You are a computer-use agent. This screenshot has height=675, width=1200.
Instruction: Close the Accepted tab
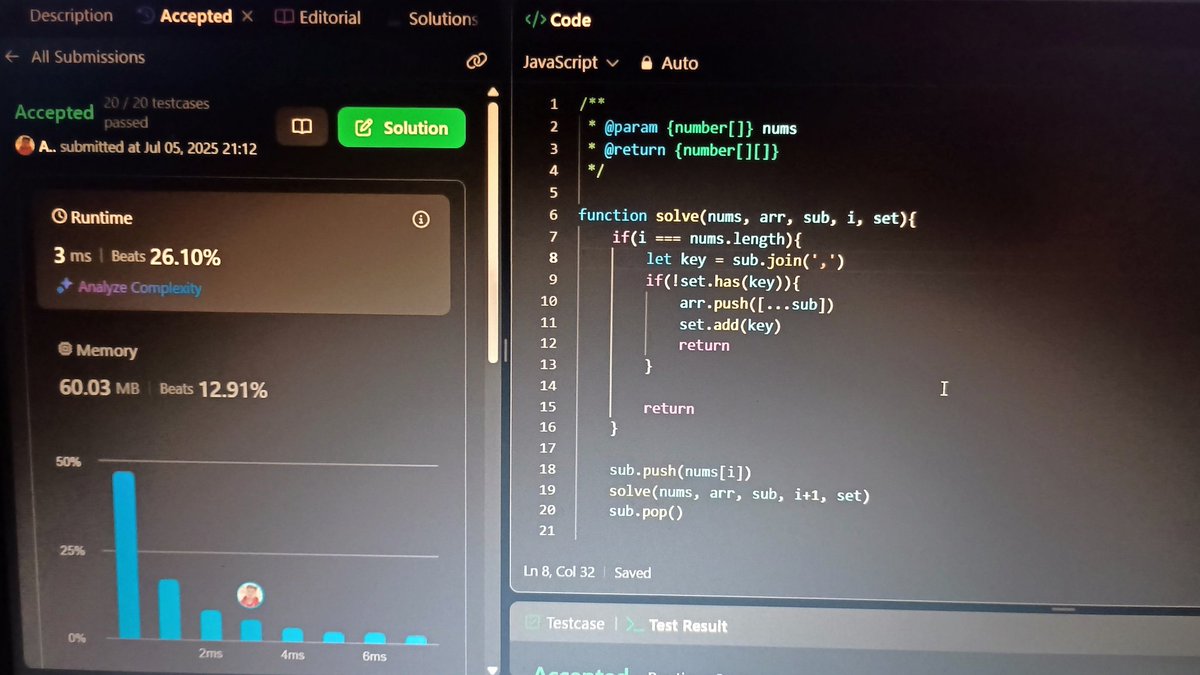tap(248, 17)
